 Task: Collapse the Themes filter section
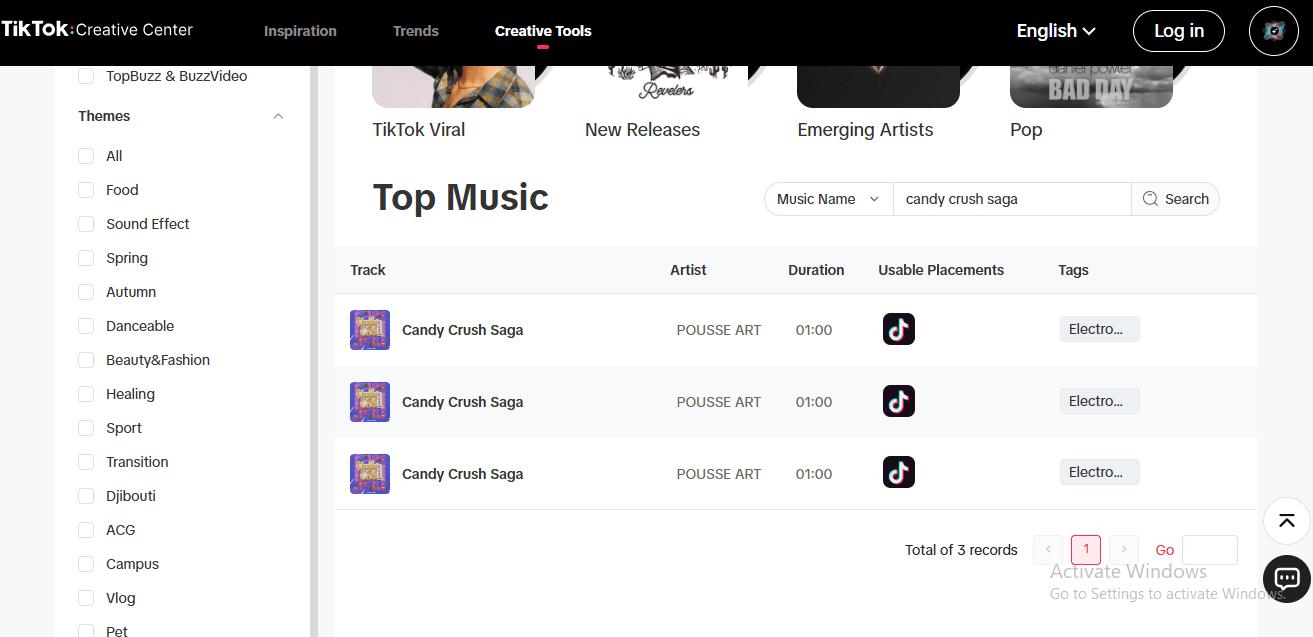(278, 116)
